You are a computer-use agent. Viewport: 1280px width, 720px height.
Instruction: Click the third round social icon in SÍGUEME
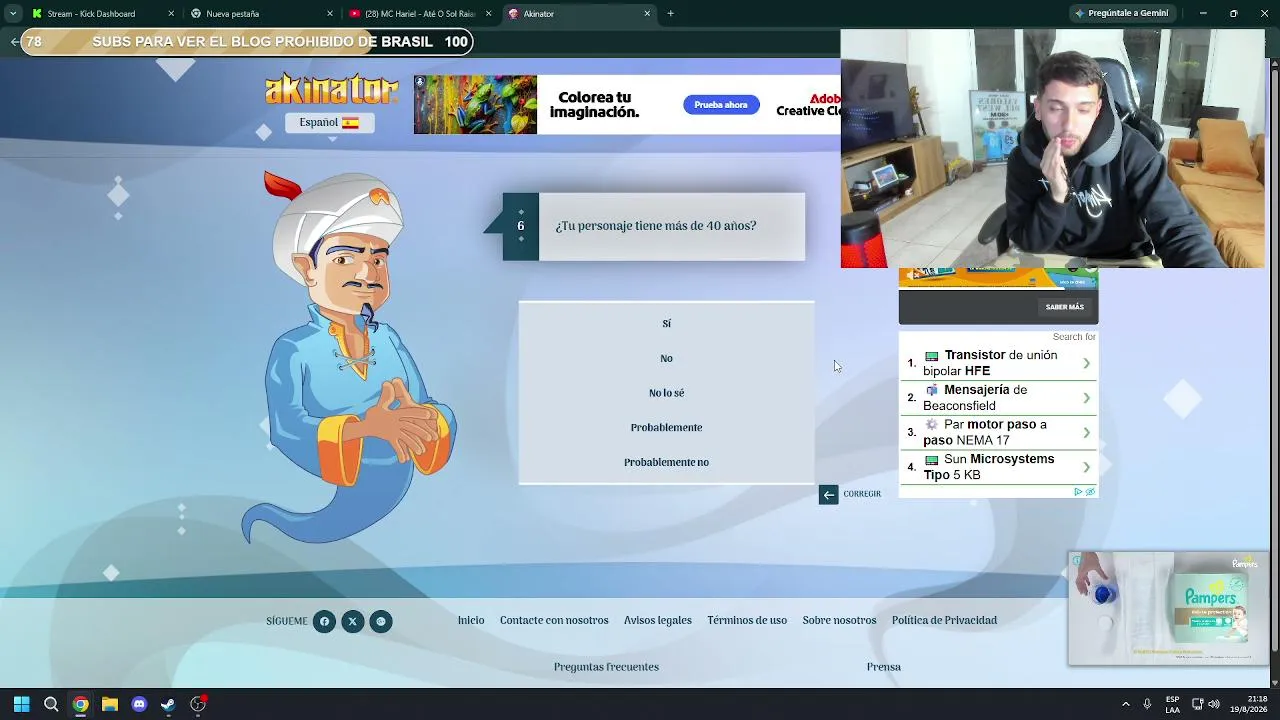tap(380, 621)
